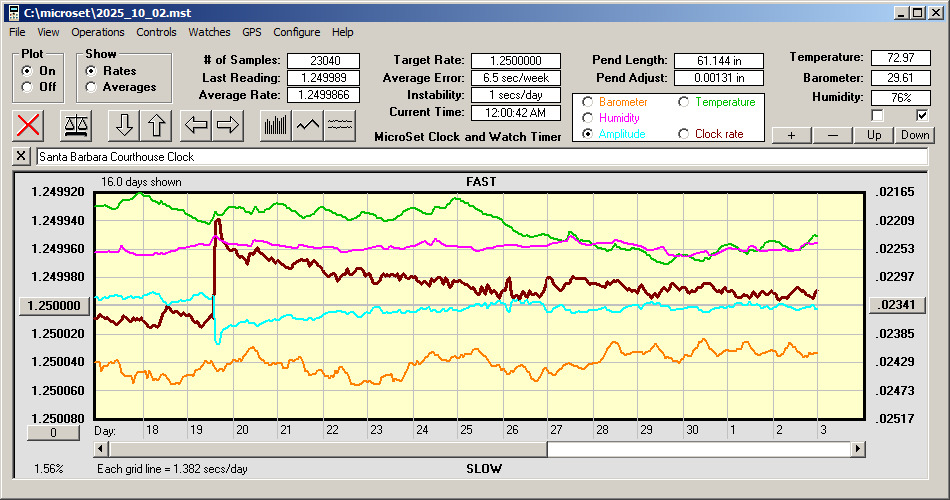Screen dimensions: 950x500
Task: Click the red X delete icon
Action: click(30, 125)
